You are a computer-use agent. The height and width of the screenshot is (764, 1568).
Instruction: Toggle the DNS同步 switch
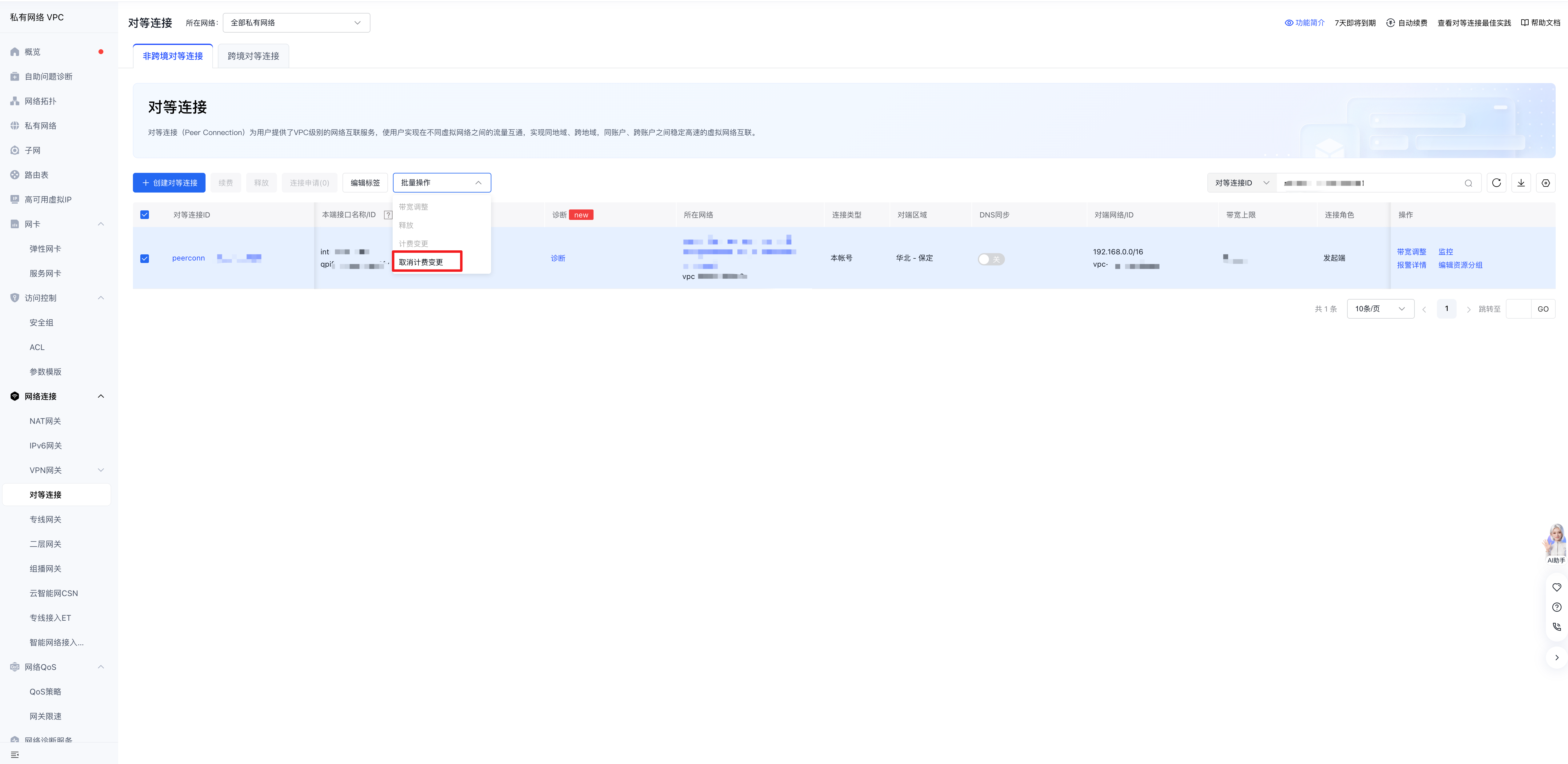click(x=991, y=259)
